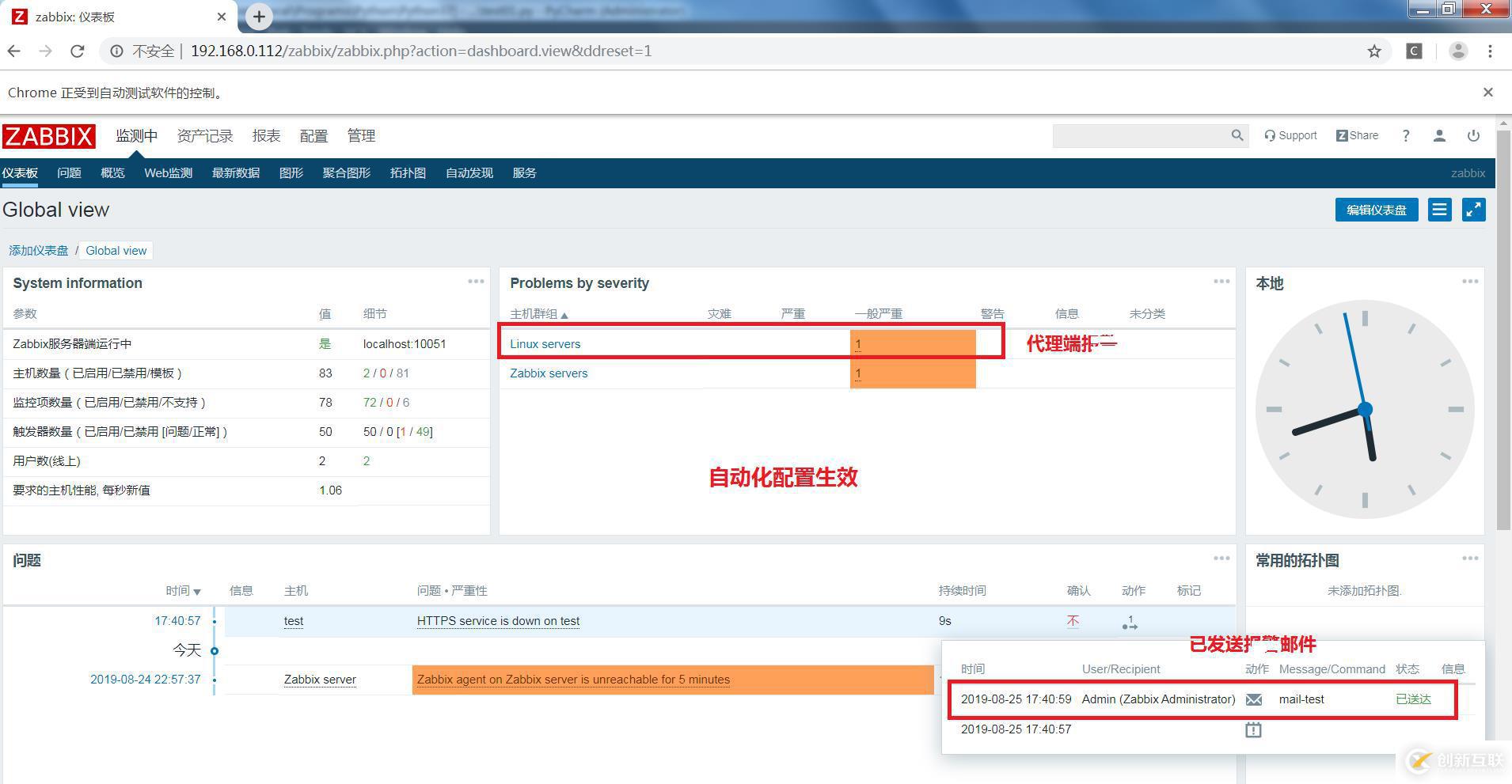The height and width of the screenshot is (784, 1512).
Task: Switch to 自动发现 submenu tab
Action: point(469,173)
